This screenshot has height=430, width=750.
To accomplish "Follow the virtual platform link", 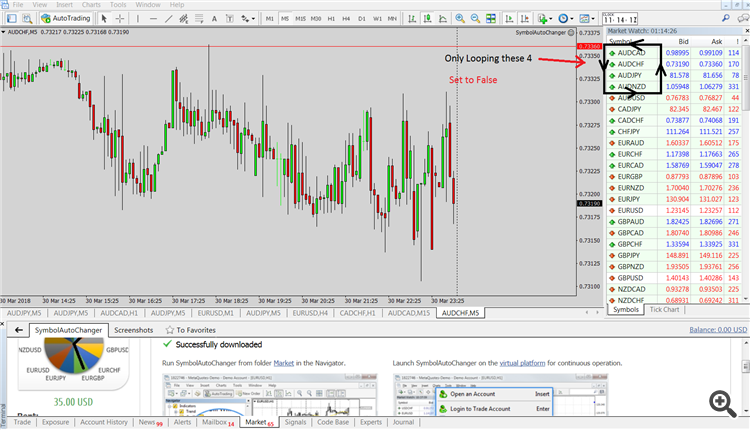I will (522, 363).
